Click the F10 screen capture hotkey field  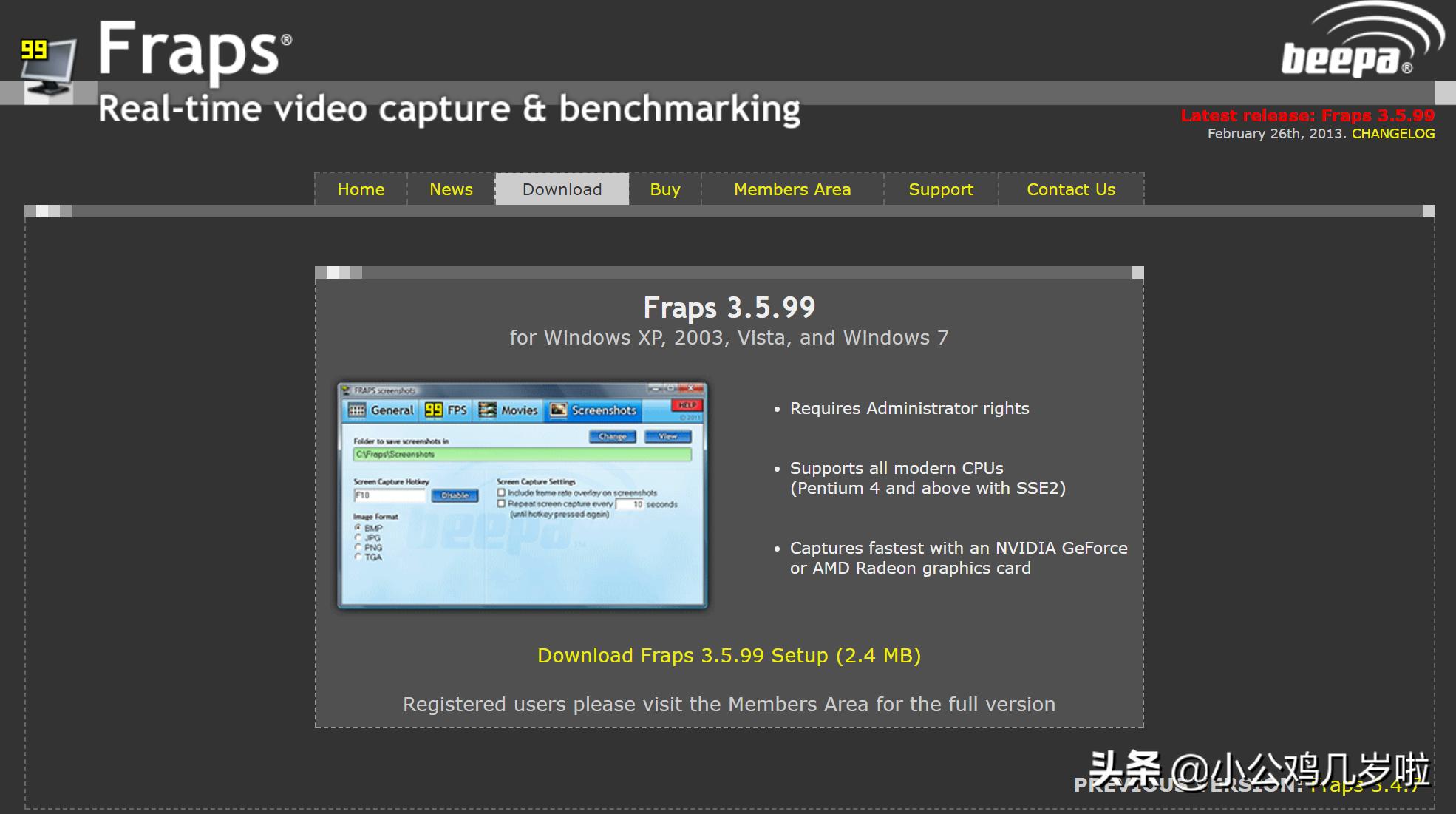coord(389,495)
